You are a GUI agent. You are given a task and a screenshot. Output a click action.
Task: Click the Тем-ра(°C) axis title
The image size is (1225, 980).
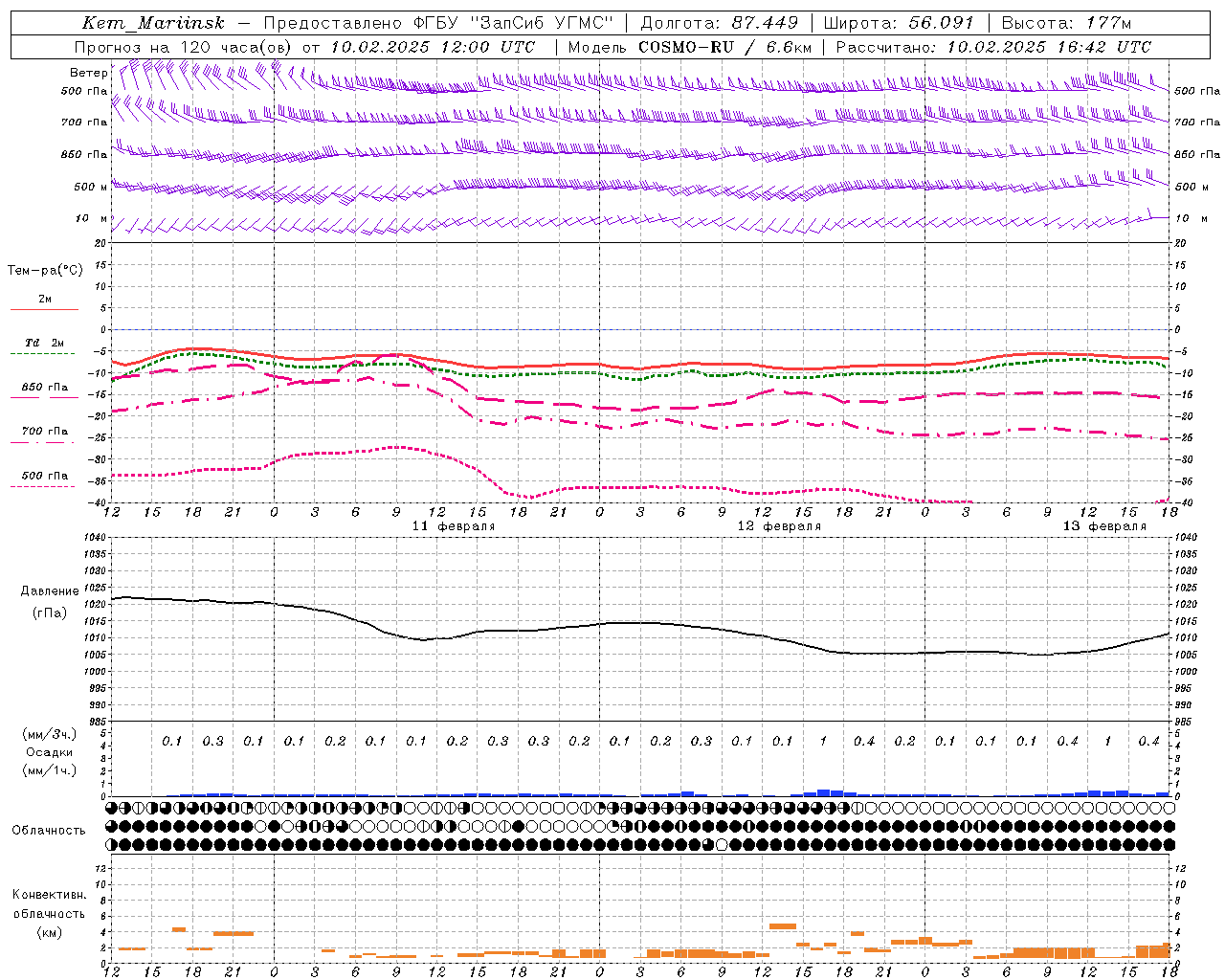(x=45, y=271)
